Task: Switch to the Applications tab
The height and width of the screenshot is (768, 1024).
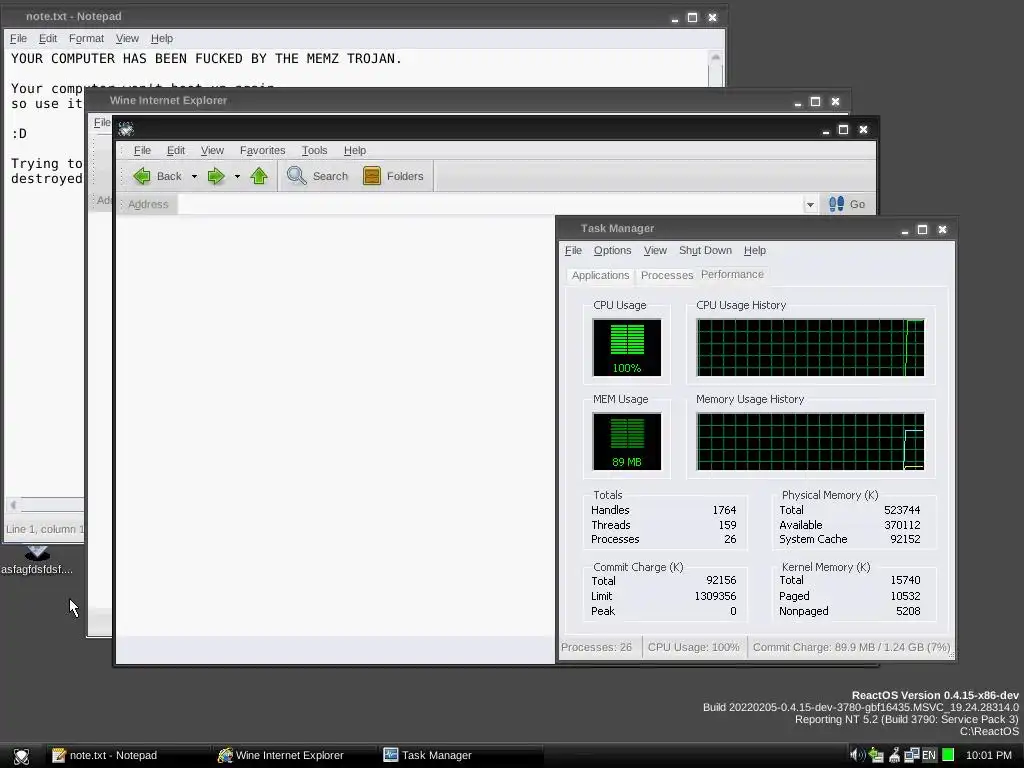Action: pyautogui.click(x=600, y=276)
